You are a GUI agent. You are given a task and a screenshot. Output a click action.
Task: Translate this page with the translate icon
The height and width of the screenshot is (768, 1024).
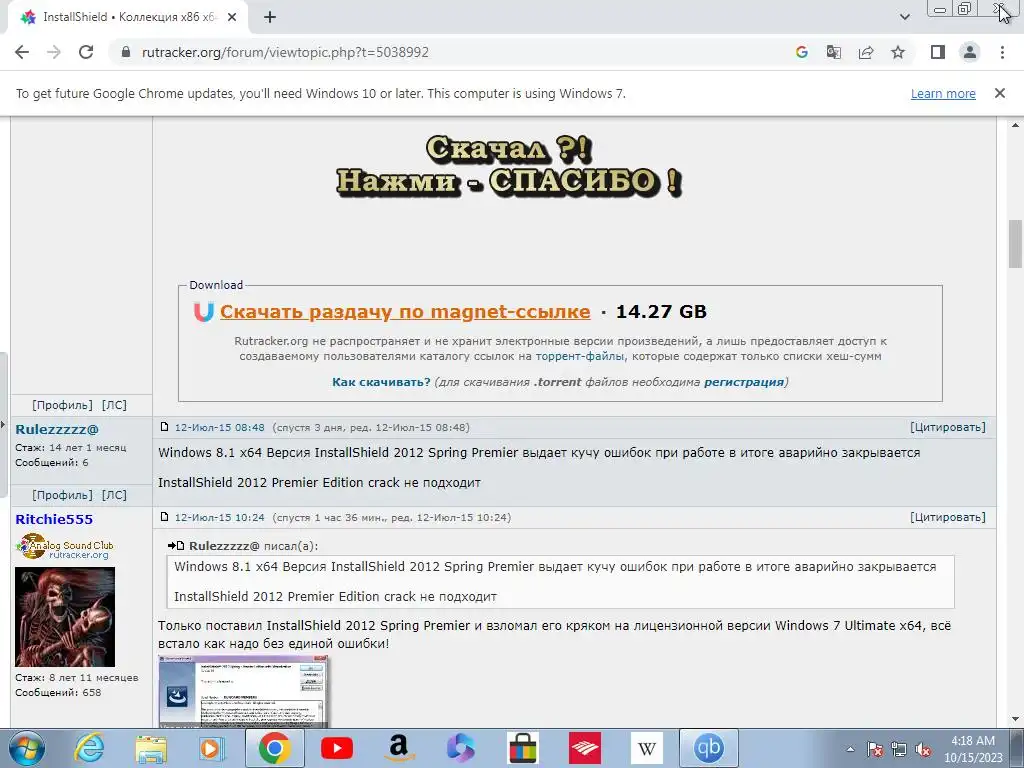[x=834, y=52]
